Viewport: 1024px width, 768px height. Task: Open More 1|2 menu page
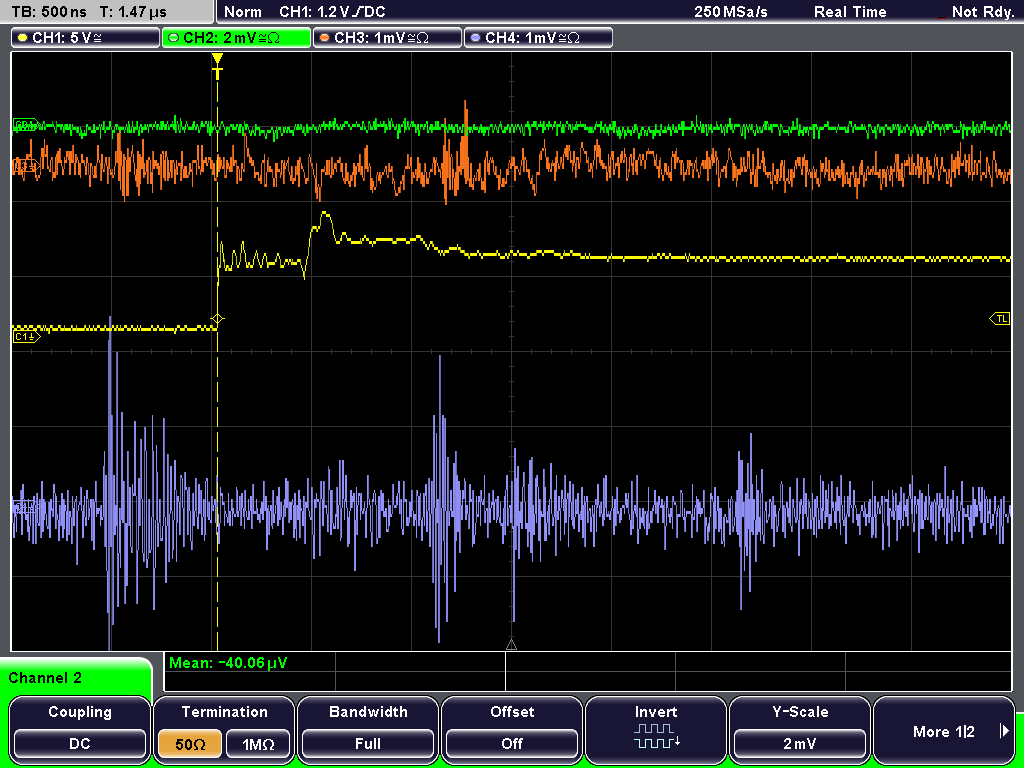(x=944, y=729)
